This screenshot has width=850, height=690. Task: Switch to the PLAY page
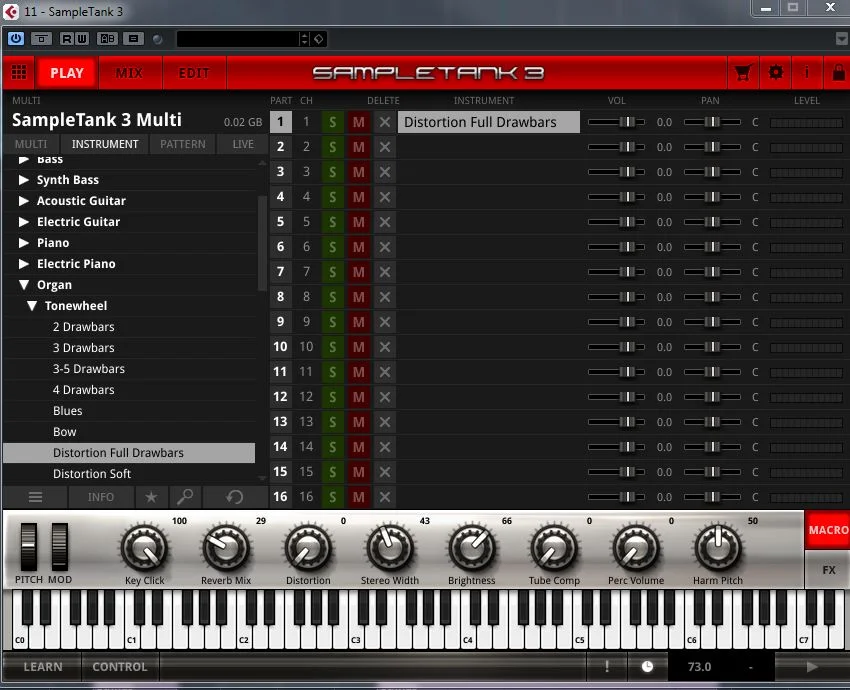(x=67, y=73)
